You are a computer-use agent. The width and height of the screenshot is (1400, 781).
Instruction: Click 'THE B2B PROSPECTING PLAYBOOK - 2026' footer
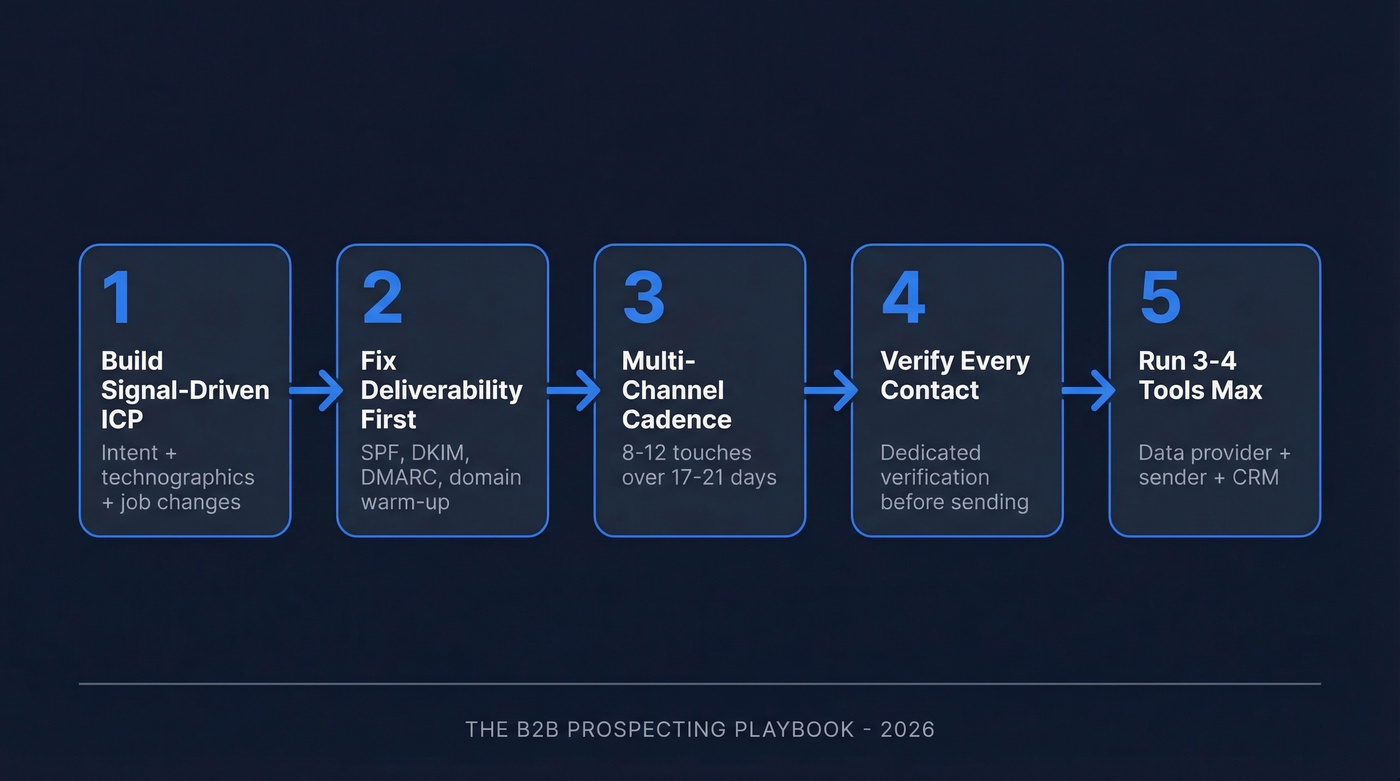click(x=700, y=729)
